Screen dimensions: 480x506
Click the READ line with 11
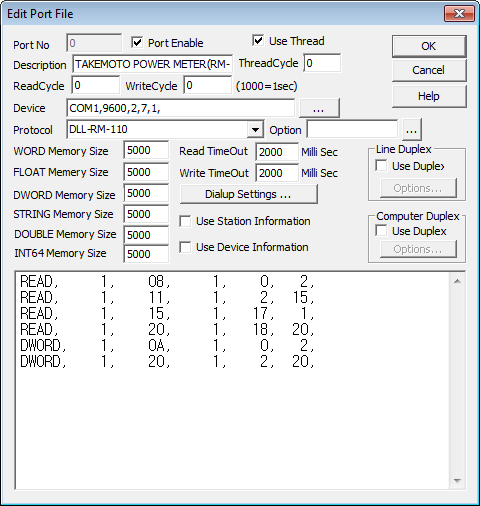tap(167, 297)
